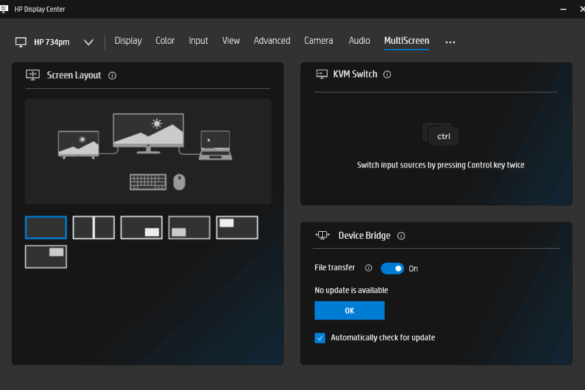Switch to the Color tab

[165, 40]
